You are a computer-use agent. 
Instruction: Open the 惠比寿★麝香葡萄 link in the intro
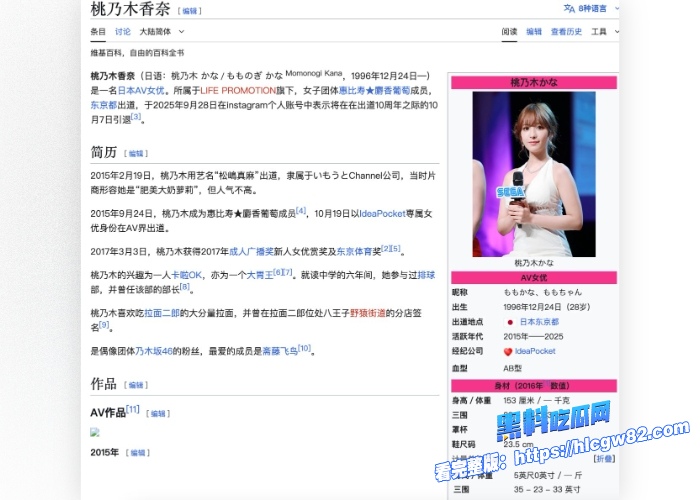[x=374, y=91]
